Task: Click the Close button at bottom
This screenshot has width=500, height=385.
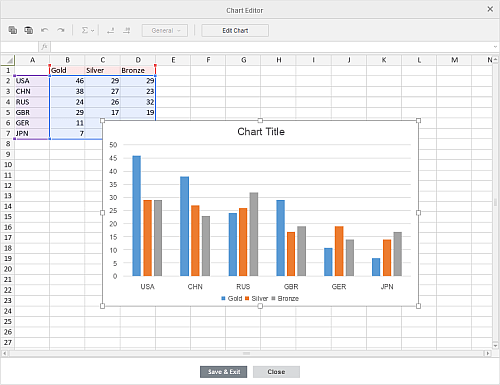Action: 276,372
